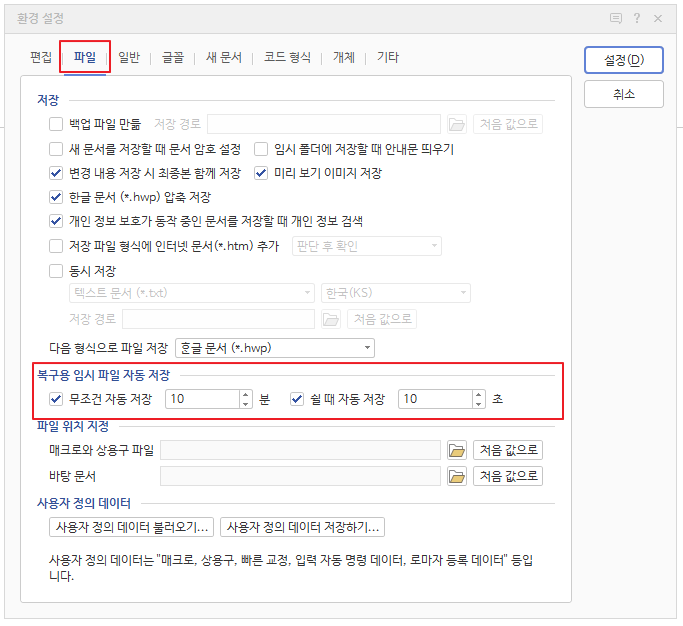
Task: Select the 파일 tab
Action: [x=85, y=57]
